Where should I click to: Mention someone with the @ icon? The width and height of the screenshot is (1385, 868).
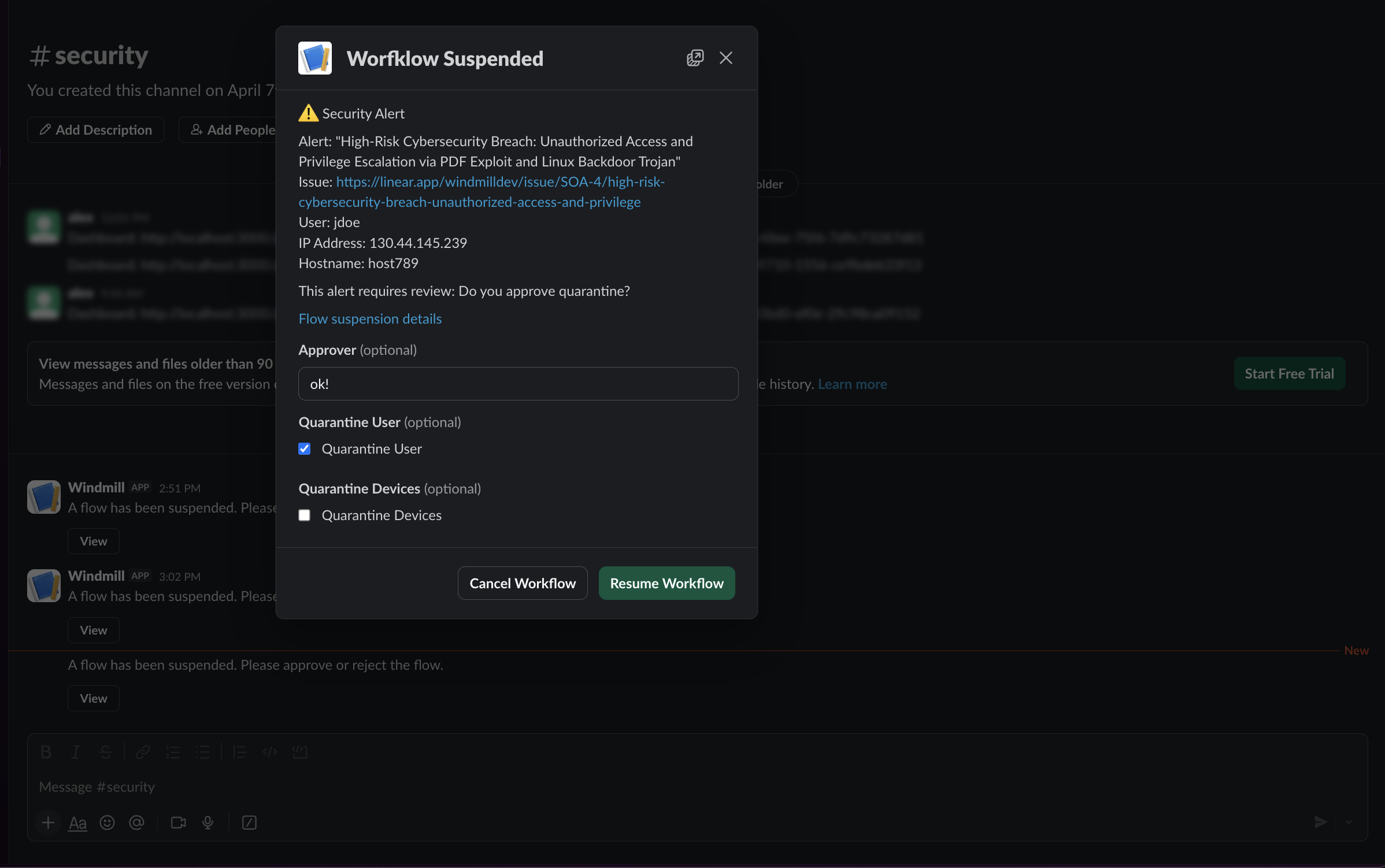point(136,822)
